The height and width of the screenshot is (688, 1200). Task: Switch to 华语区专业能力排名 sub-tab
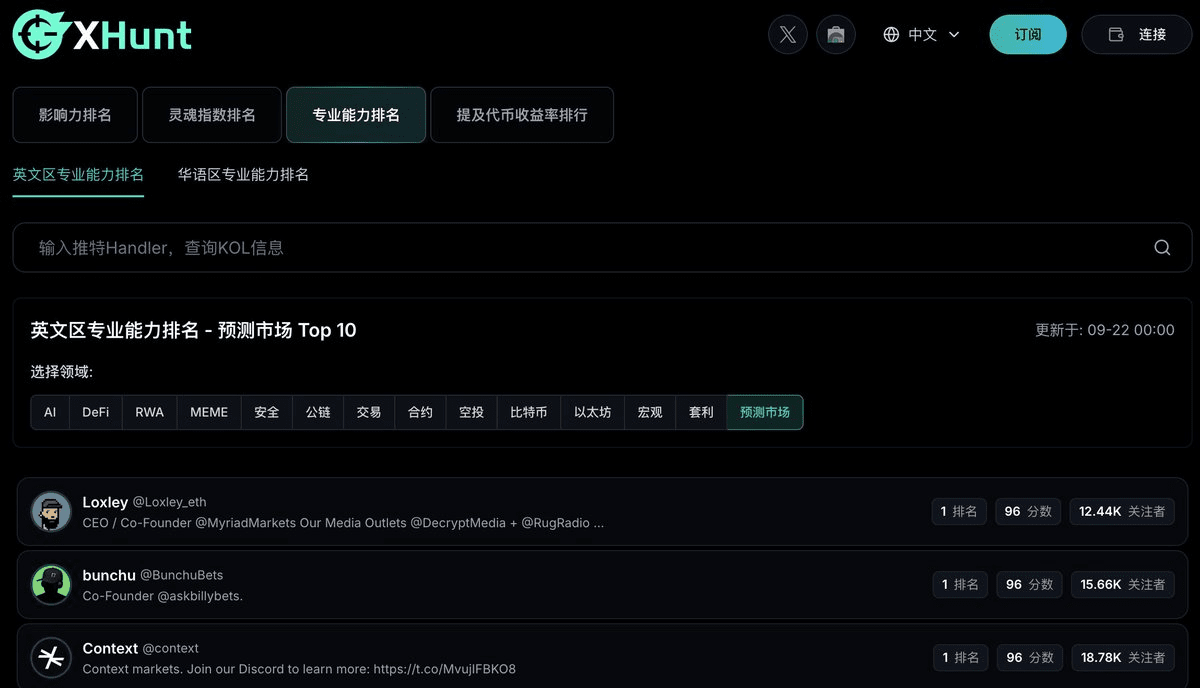coord(243,175)
